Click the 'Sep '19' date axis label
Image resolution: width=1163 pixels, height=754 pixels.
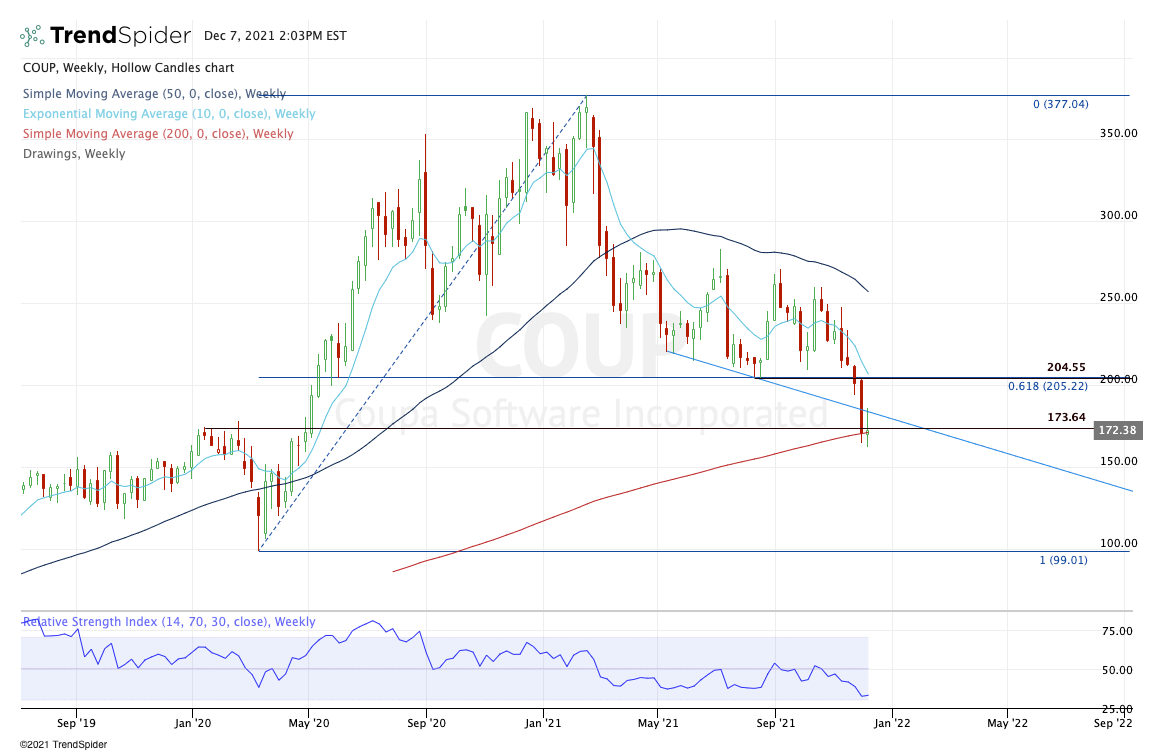tap(76, 723)
